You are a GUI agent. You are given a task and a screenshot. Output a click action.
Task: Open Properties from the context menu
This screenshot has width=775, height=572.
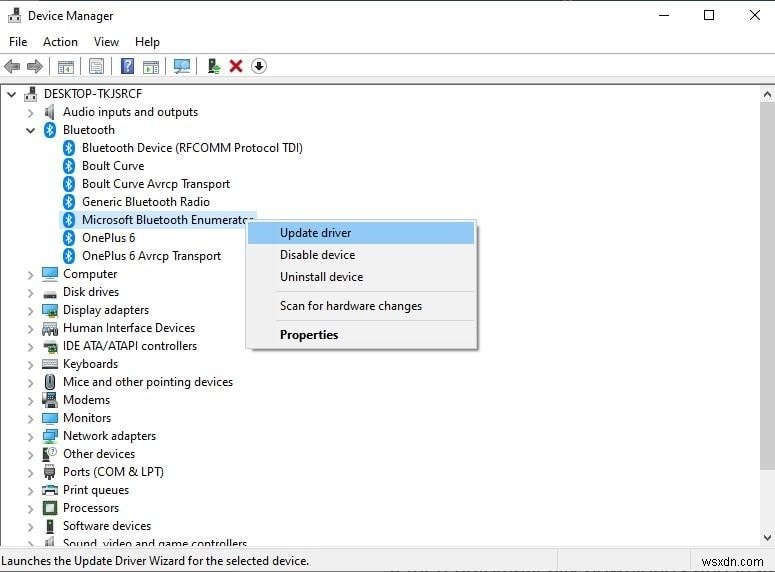[x=361, y=335]
